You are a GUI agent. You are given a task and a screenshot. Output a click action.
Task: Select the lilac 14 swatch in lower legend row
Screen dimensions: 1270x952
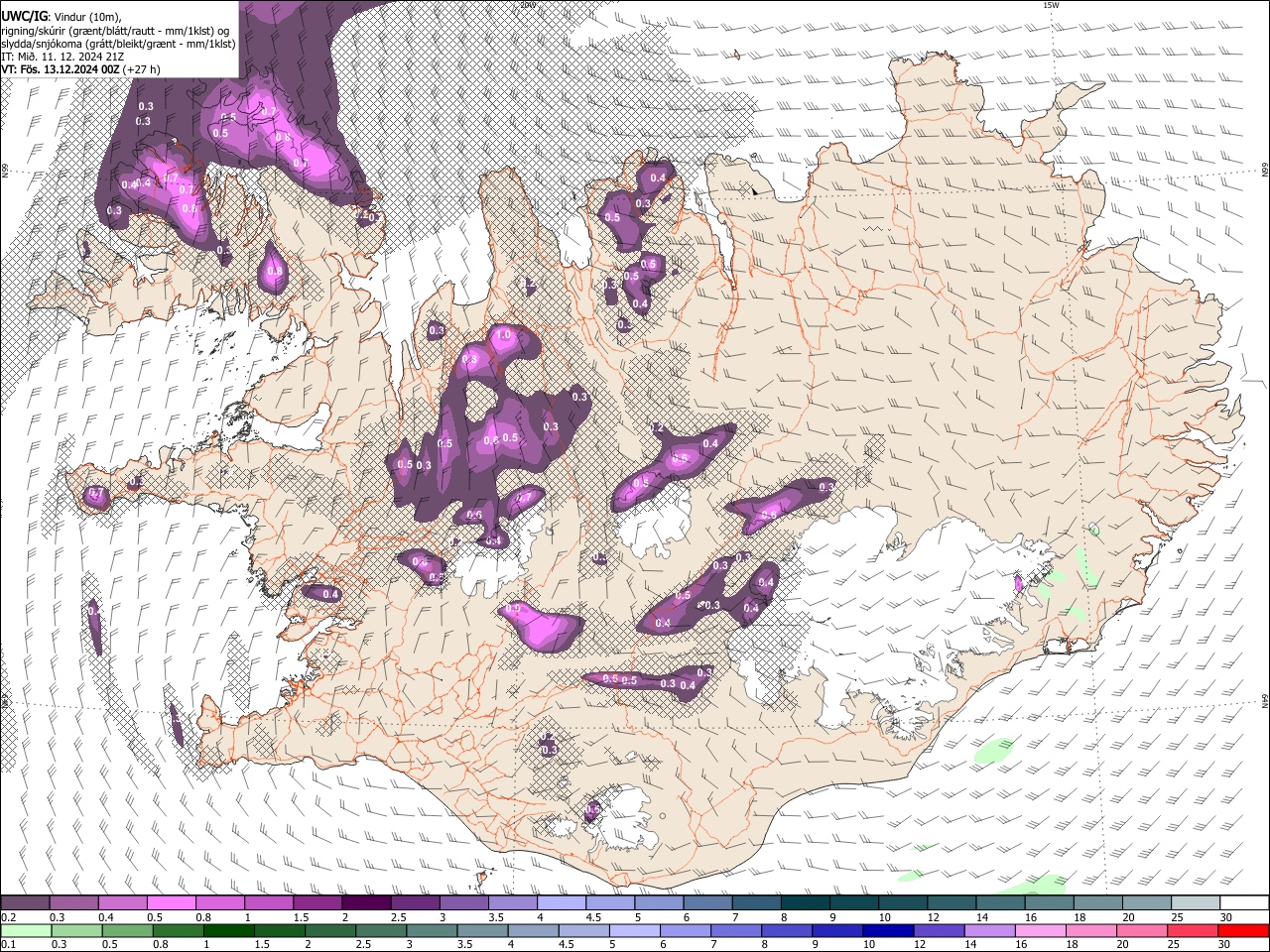tap(989, 930)
